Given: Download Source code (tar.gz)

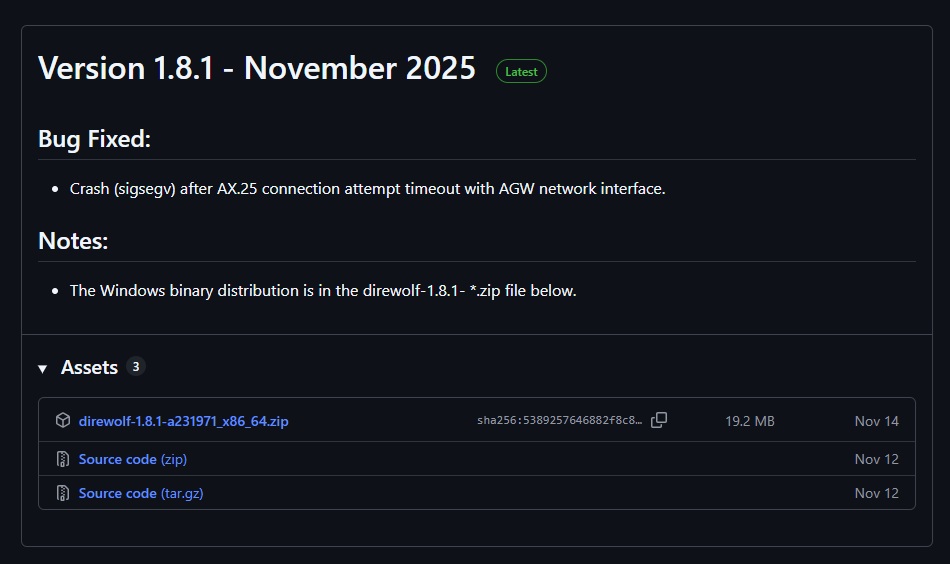Looking at the screenshot, I should point(141,493).
